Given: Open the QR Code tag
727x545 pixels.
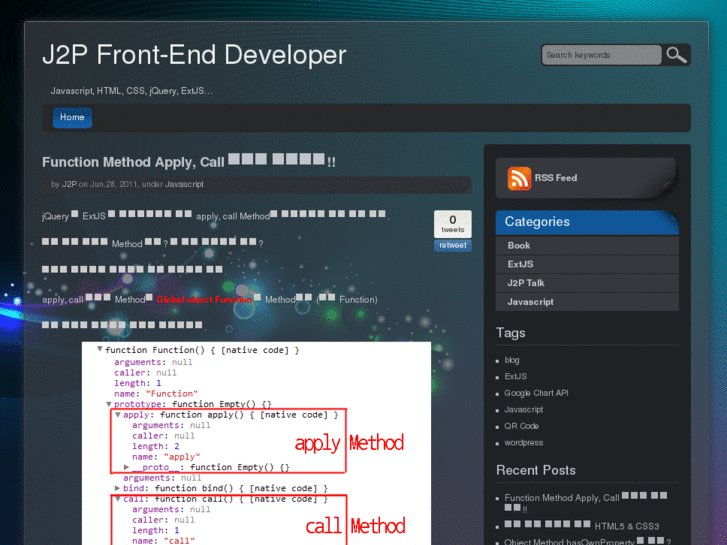Looking at the screenshot, I should click(x=523, y=426).
